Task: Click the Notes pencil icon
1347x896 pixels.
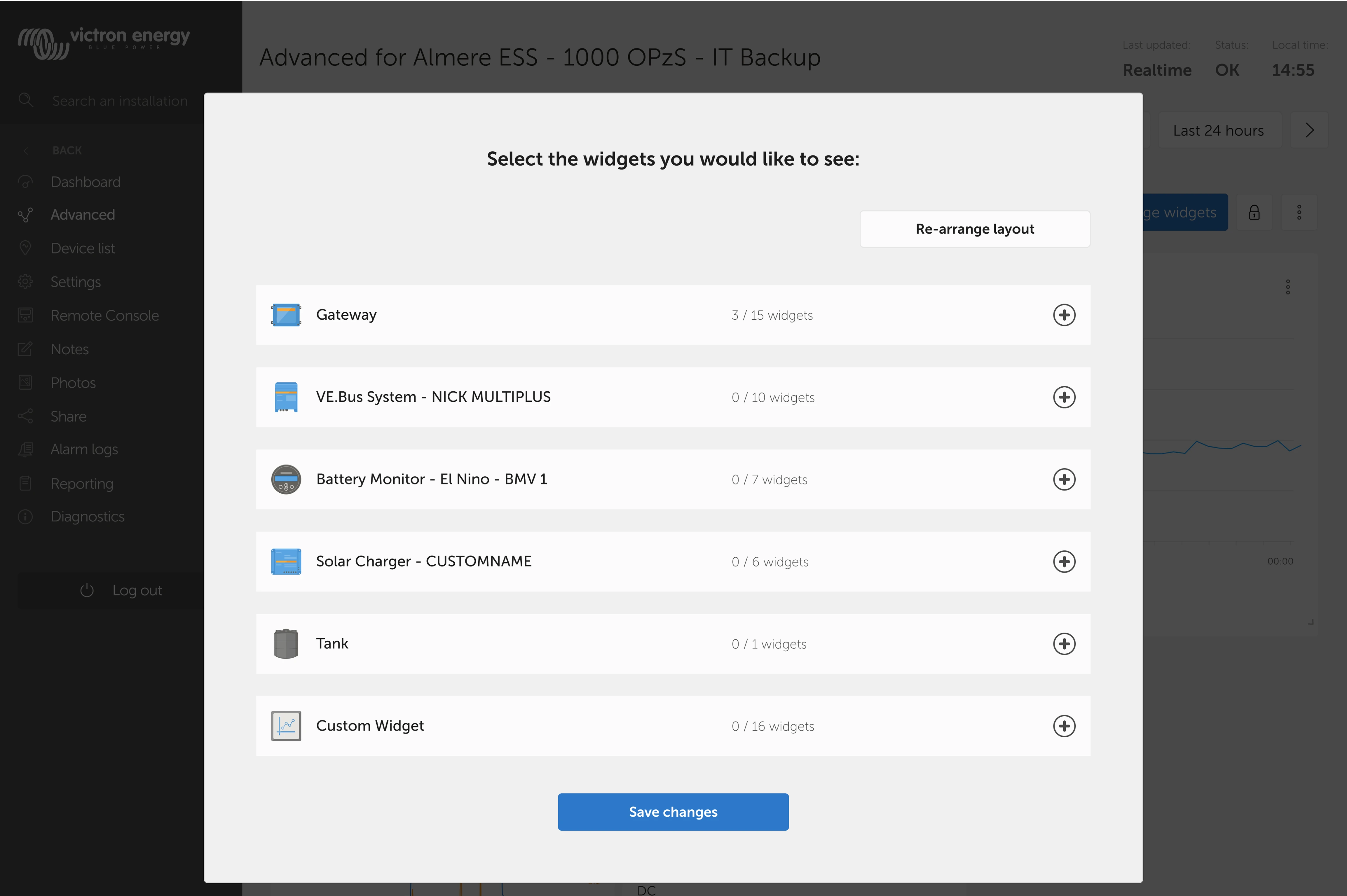Action: 25,349
